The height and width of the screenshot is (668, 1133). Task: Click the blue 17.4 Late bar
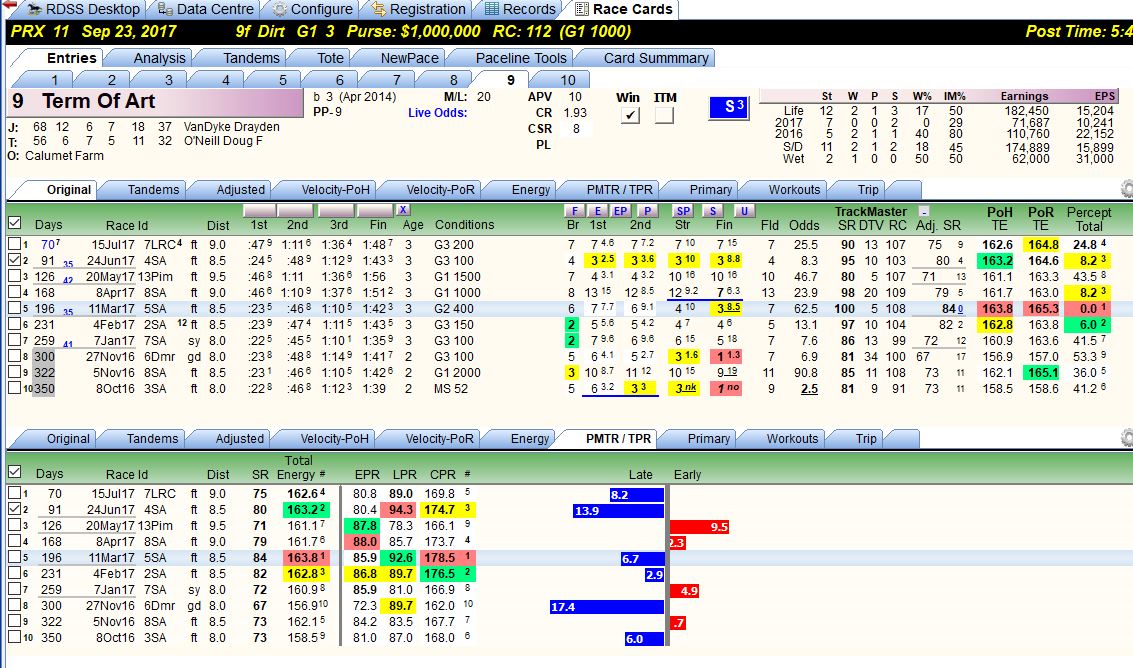coord(606,607)
